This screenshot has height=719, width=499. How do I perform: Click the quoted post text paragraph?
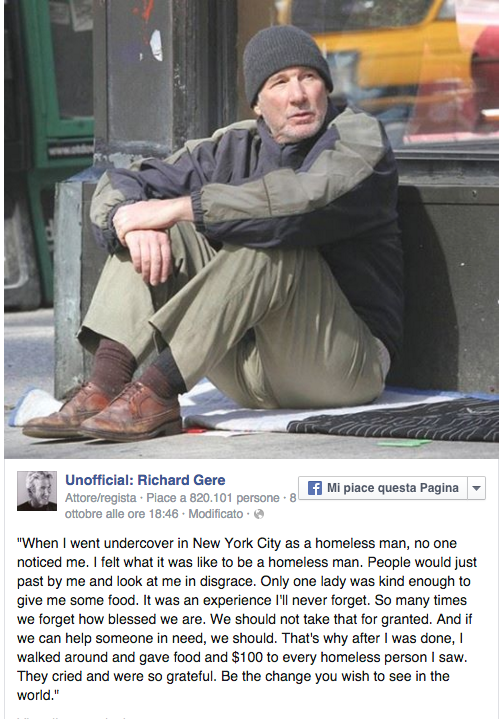(247, 619)
